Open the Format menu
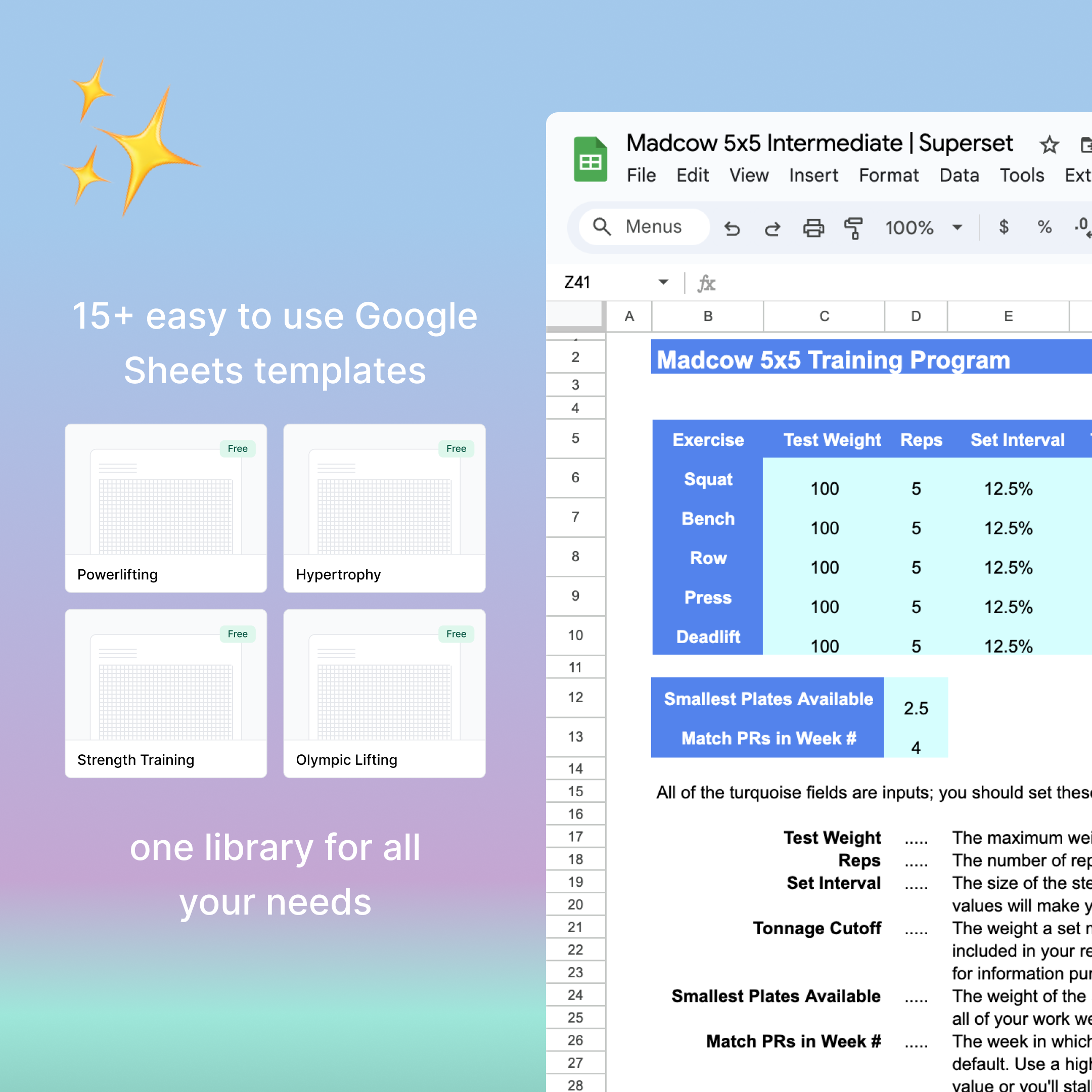The width and height of the screenshot is (1092, 1092). point(888,175)
